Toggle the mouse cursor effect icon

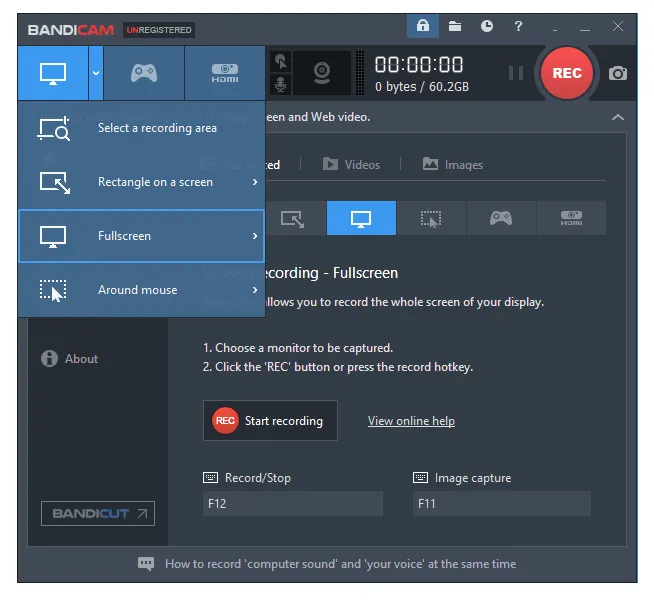pyautogui.click(x=281, y=62)
